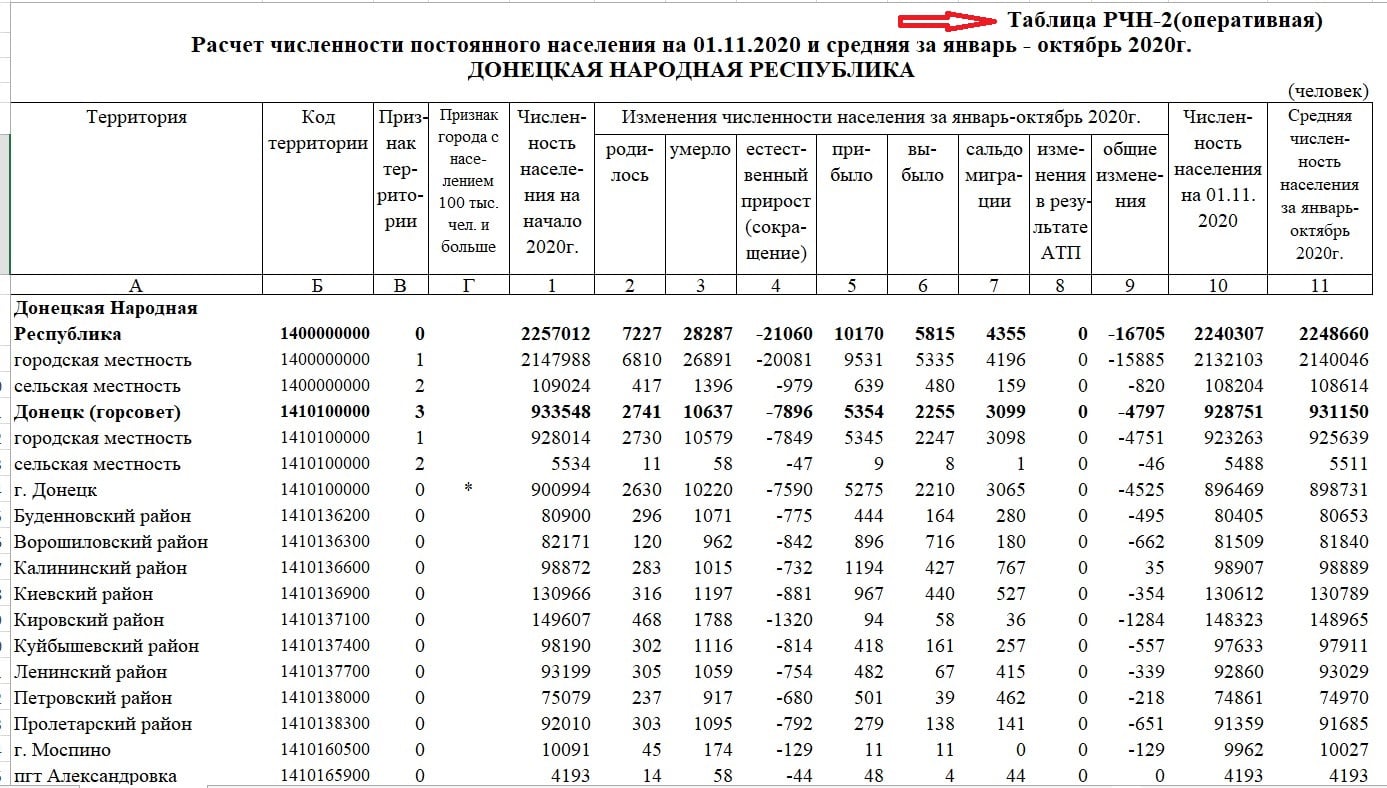Click г. Моспино population value 9962

(x=1243, y=750)
